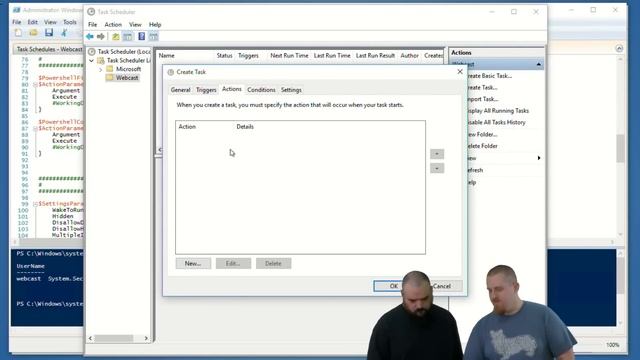This screenshot has width=640, height=360.
Task: Collapse code block at line 99 in ISE
Action: click(x=35, y=204)
